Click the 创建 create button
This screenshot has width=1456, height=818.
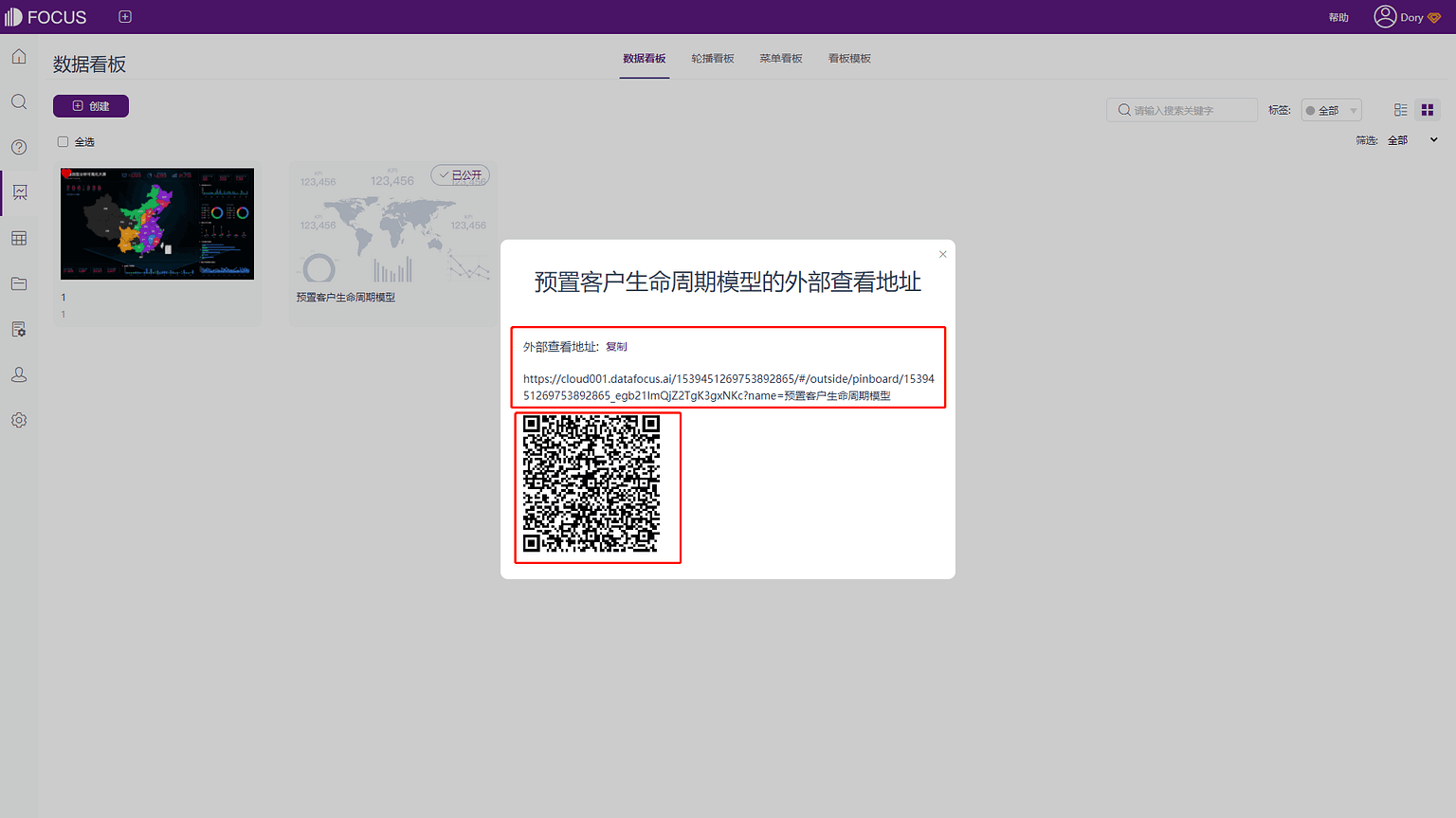91,106
